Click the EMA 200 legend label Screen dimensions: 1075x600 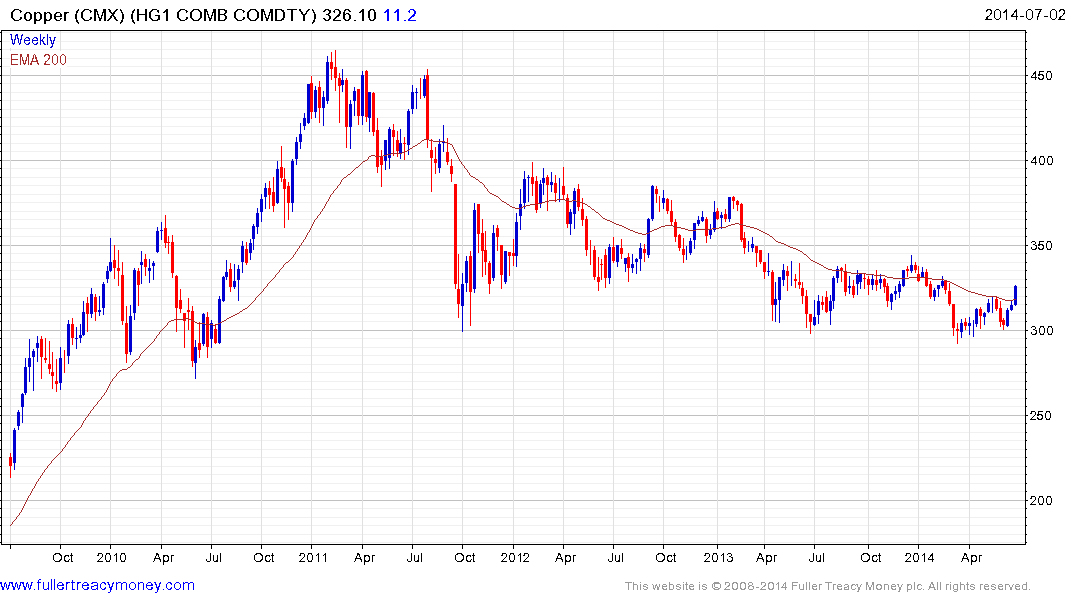click(x=38, y=60)
